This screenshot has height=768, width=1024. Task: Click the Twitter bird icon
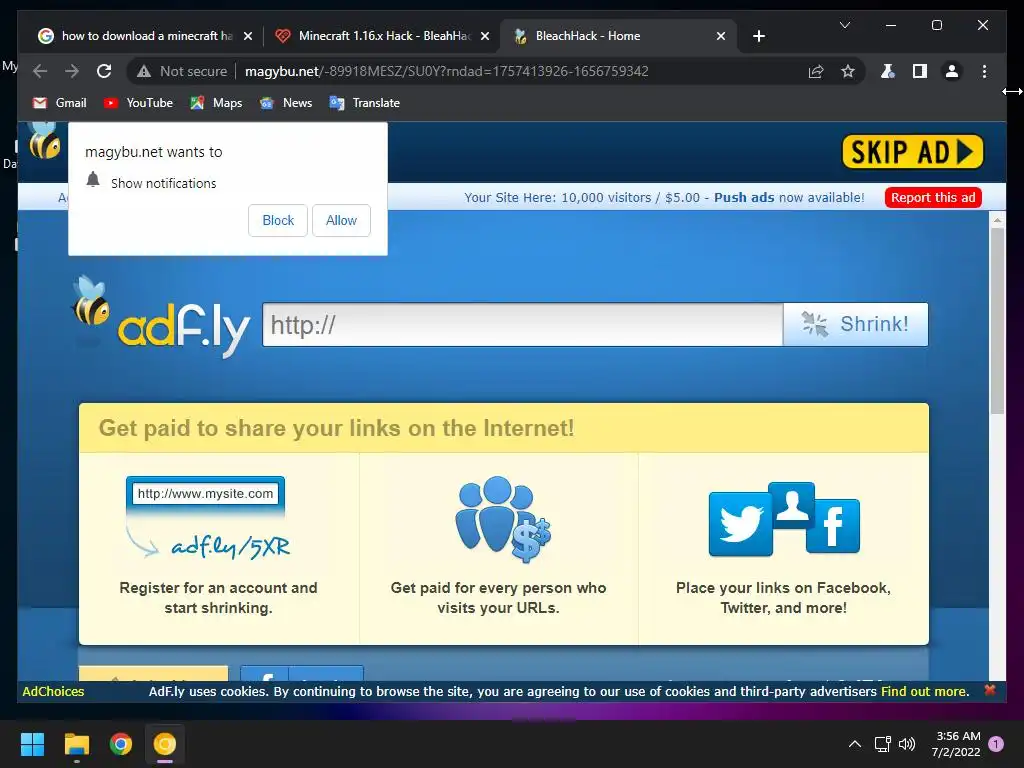click(x=740, y=524)
